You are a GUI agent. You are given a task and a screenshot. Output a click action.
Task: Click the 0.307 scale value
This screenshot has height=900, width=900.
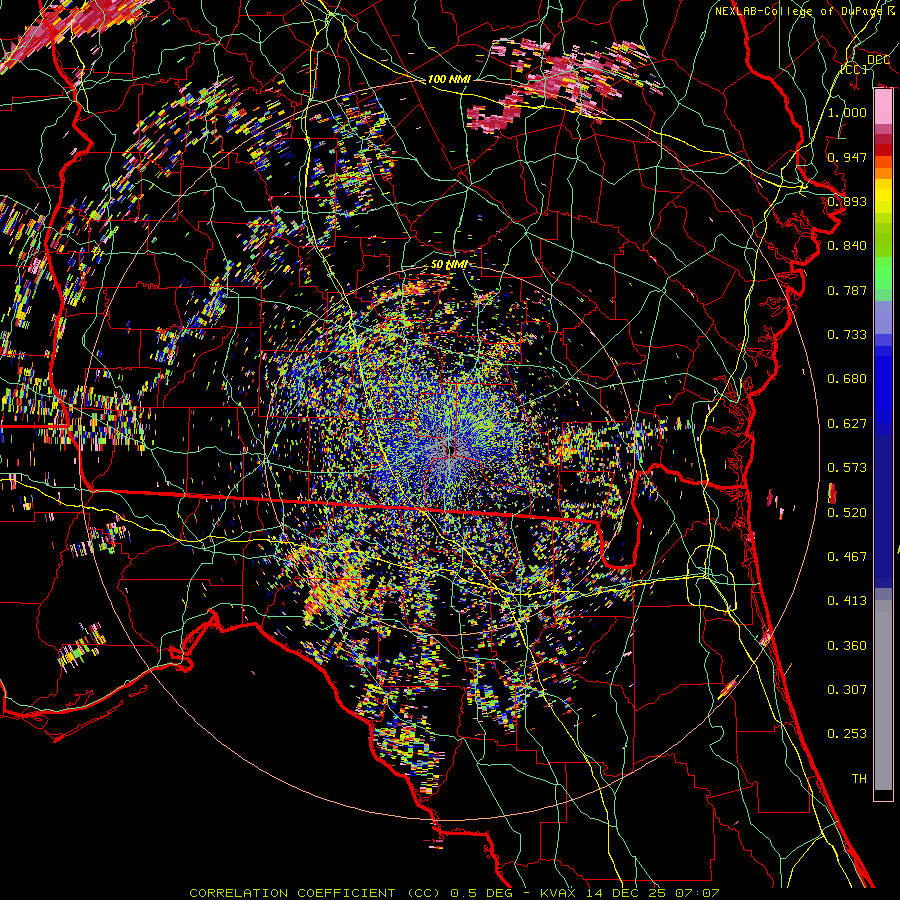[x=847, y=690]
